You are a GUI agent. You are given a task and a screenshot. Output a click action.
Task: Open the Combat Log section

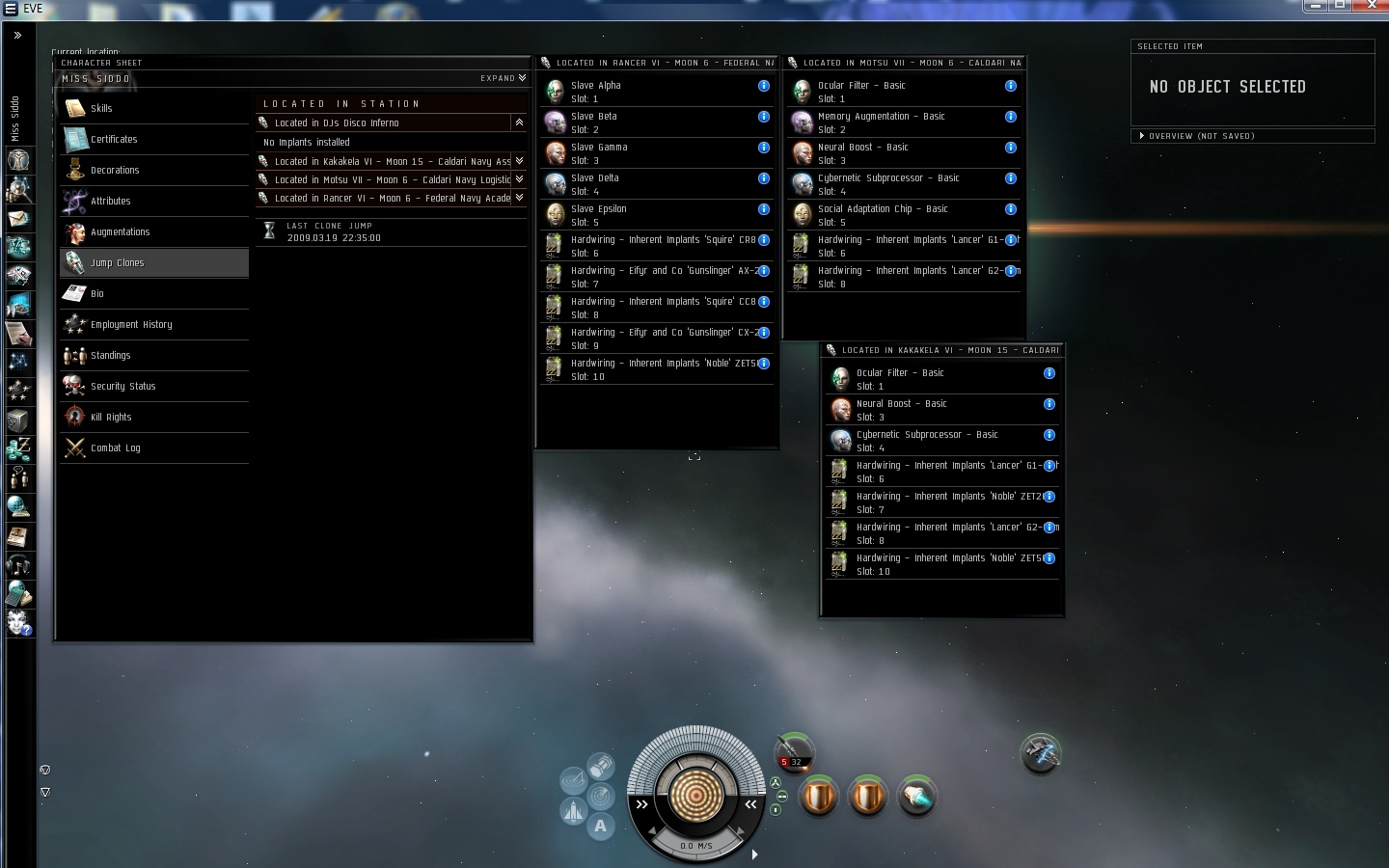[x=154, y=448]
